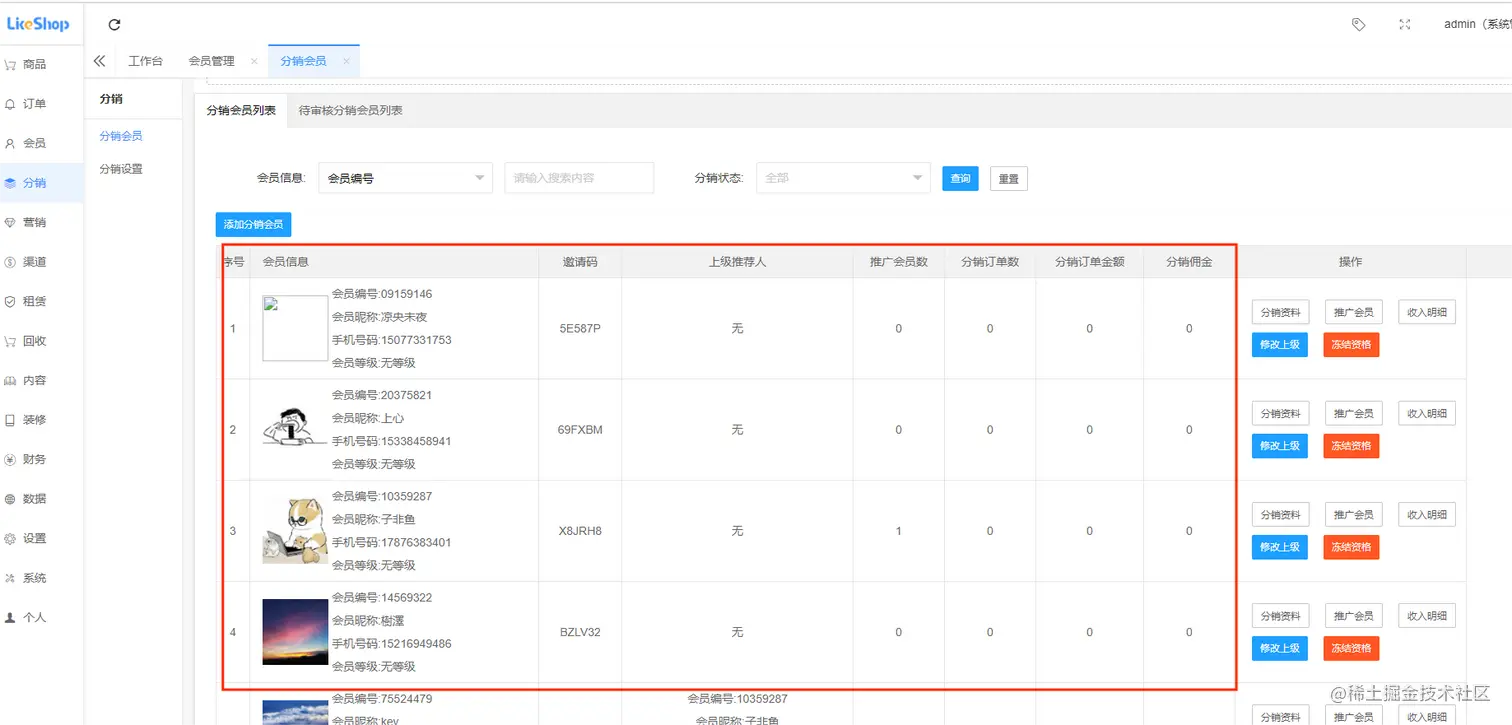1512x725 pixels.
Task: Open 分销会员 in the submenu
Action: [x=121, y=136]
